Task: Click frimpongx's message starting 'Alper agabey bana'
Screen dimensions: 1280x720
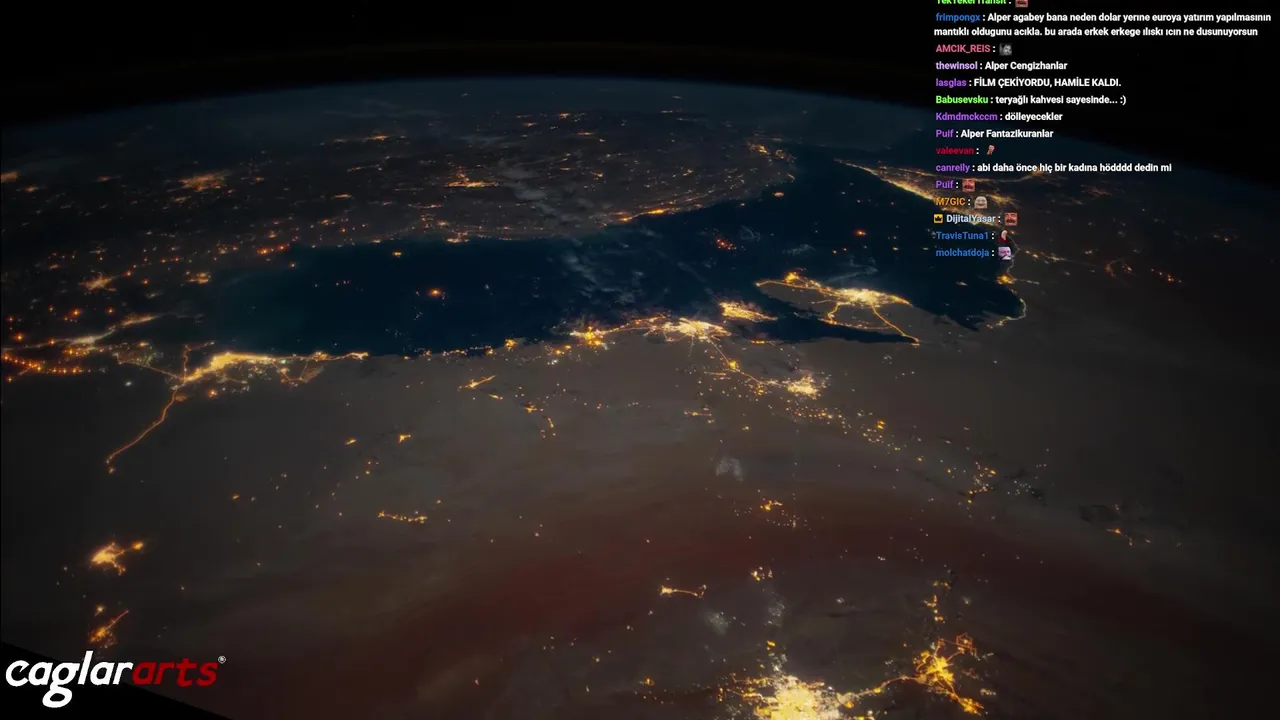Action: [1103, 24]
